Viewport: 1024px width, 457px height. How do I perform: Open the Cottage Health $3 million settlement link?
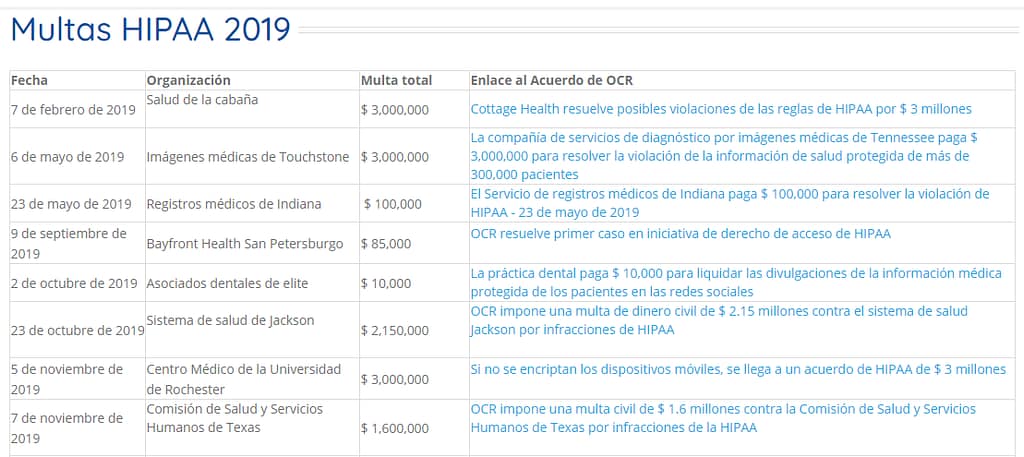(720, 109)
